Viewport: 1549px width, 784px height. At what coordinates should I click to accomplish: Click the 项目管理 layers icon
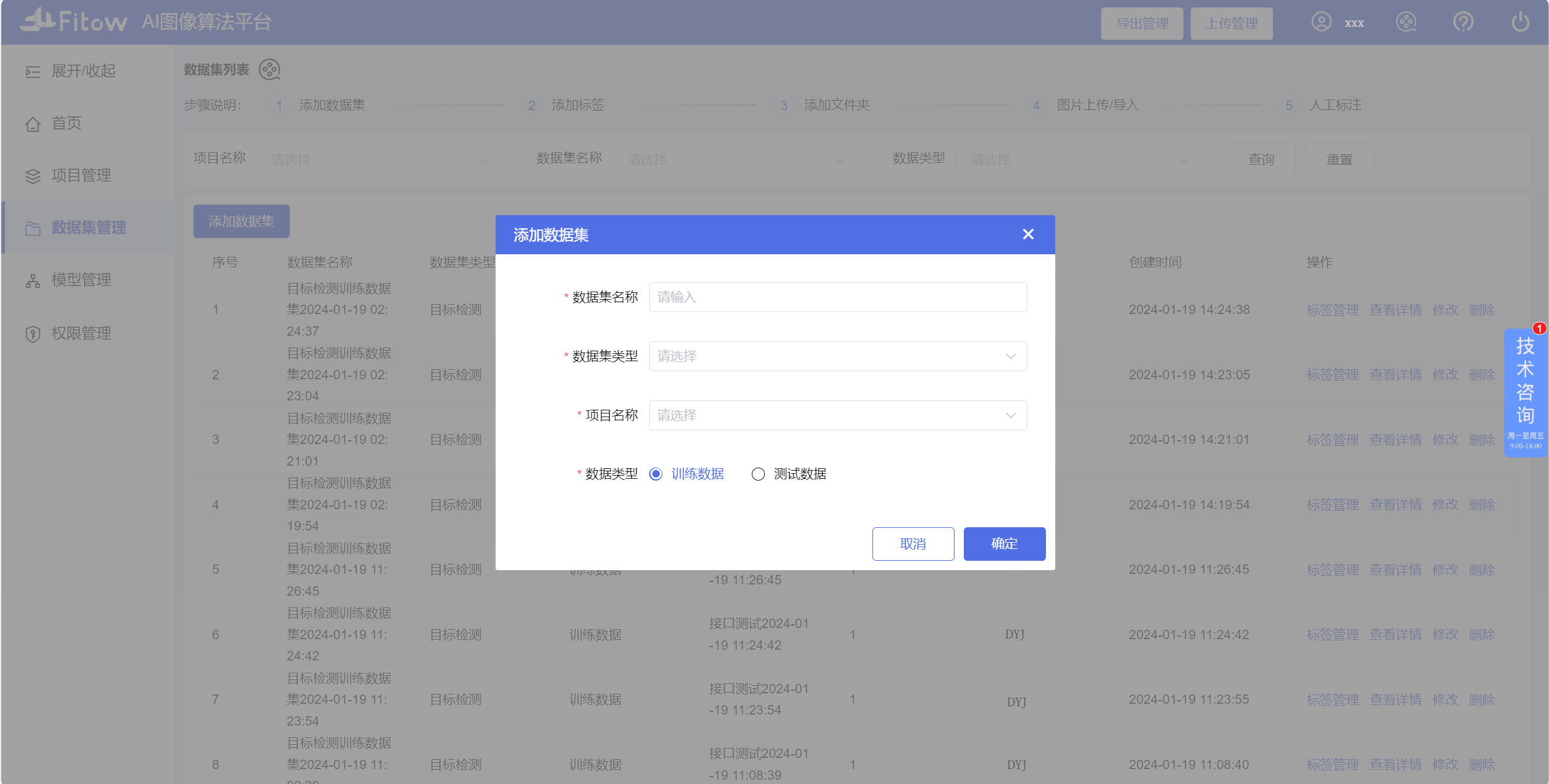click(x=32, y=177)
